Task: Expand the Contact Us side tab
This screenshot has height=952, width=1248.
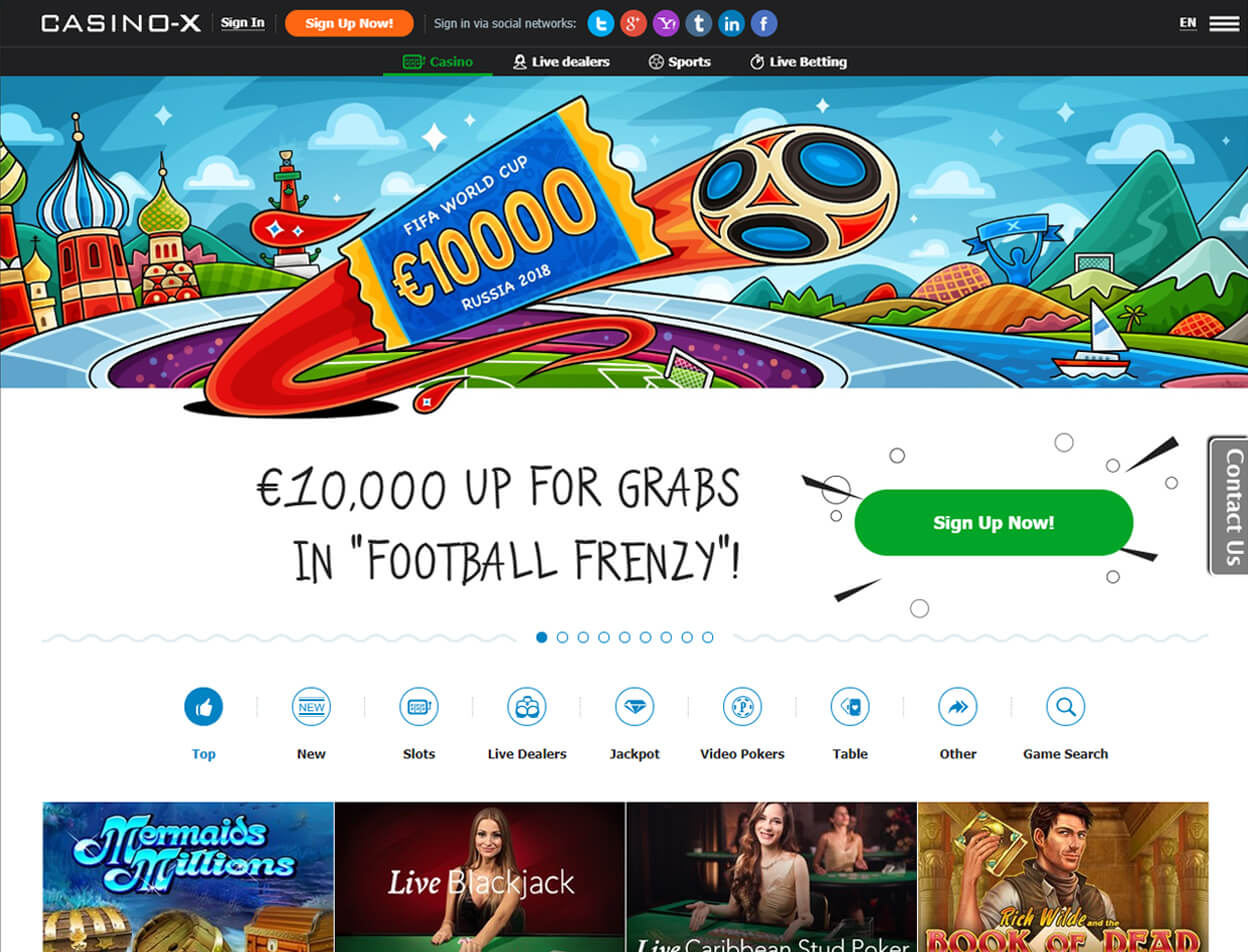Action: (1229, 506)
